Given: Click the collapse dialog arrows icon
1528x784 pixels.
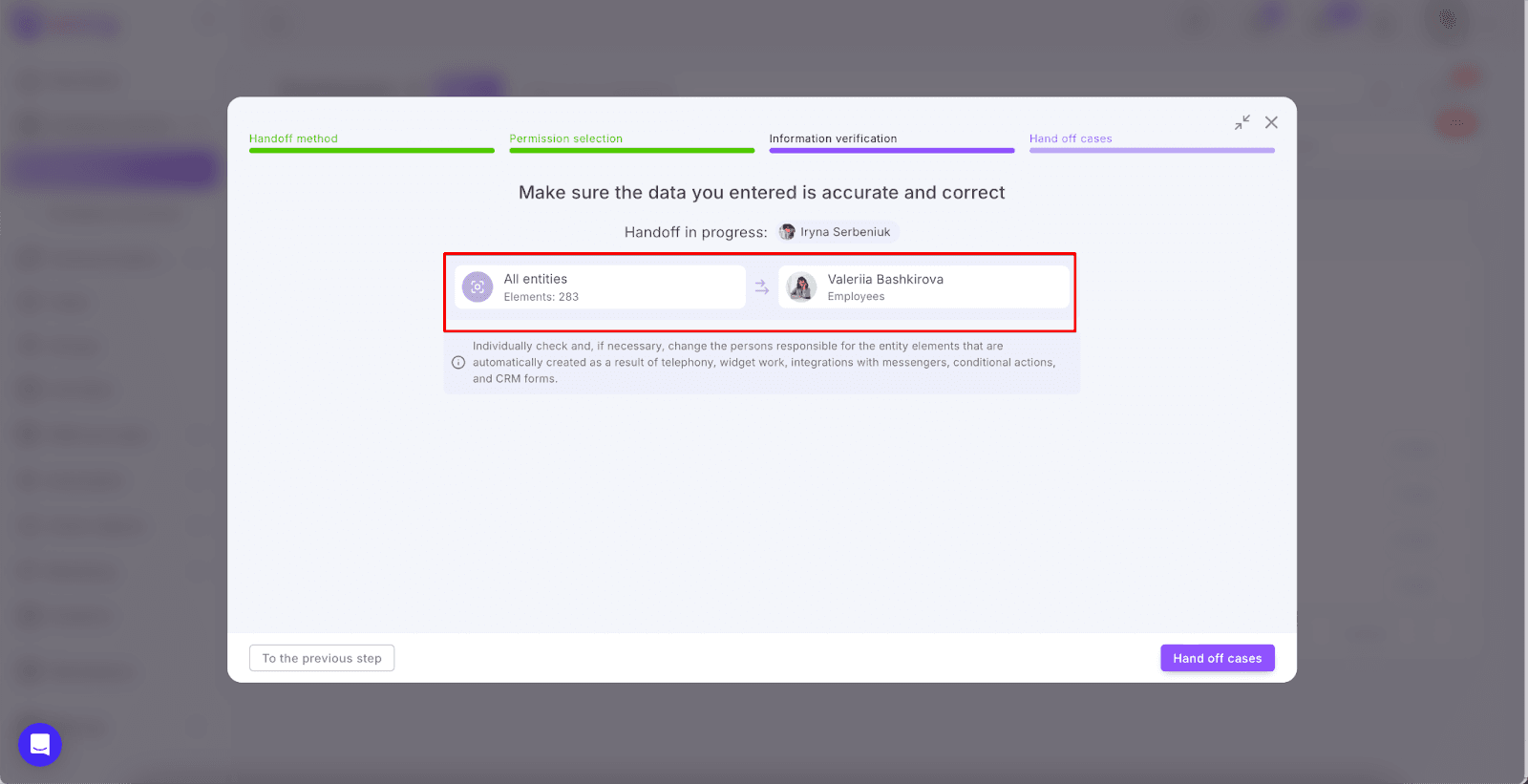Looking at the screenshot, I should [1241, 122].
